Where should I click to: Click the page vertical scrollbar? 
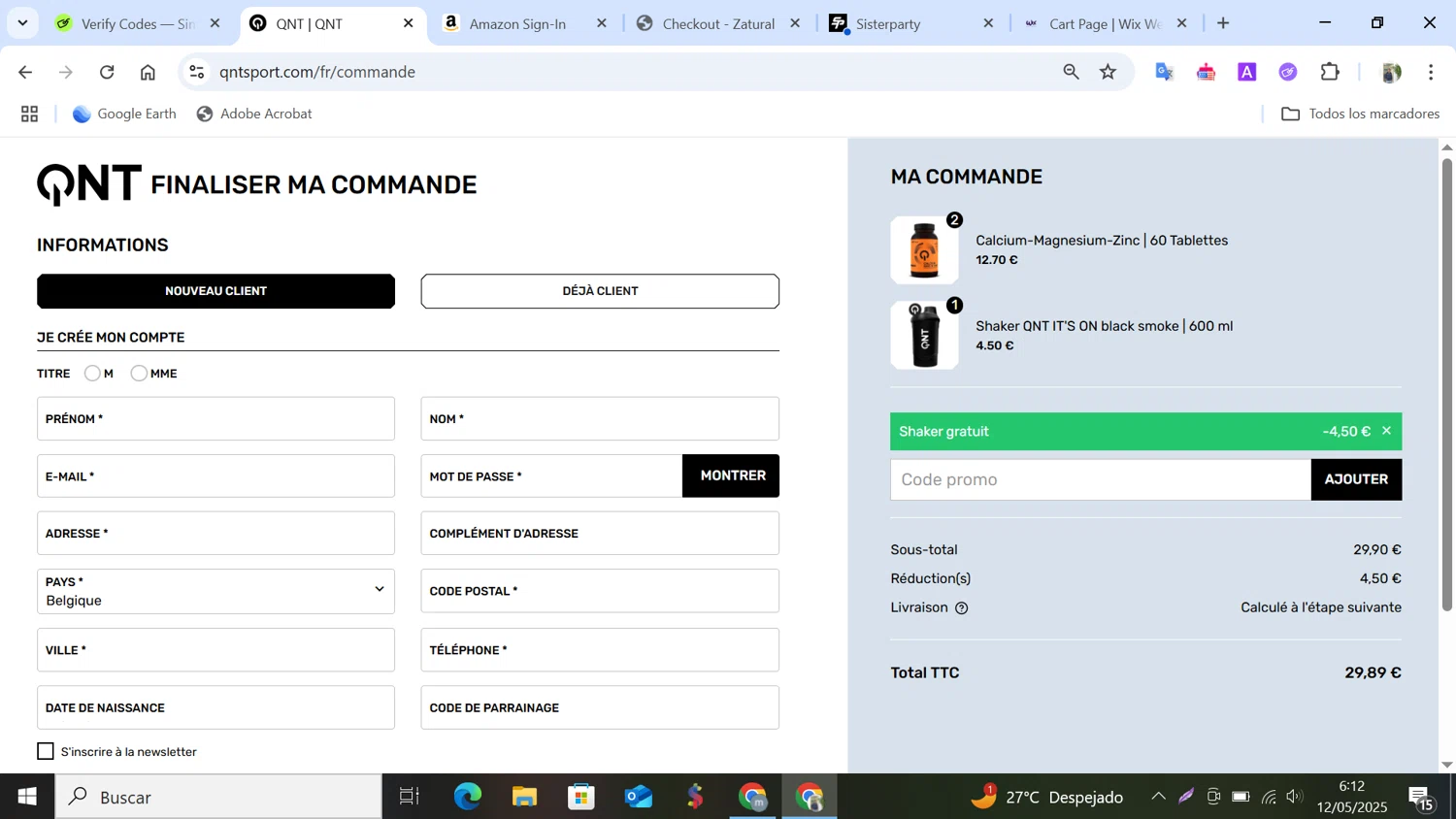1446,383
